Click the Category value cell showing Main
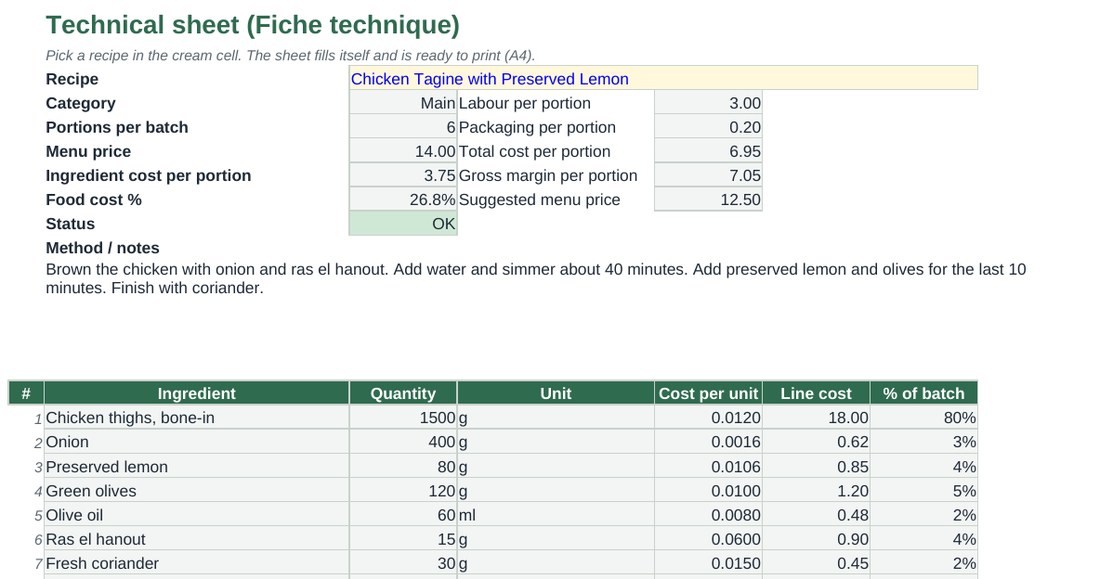Screen dimensions: 1100x579 [x=403, y=103]
